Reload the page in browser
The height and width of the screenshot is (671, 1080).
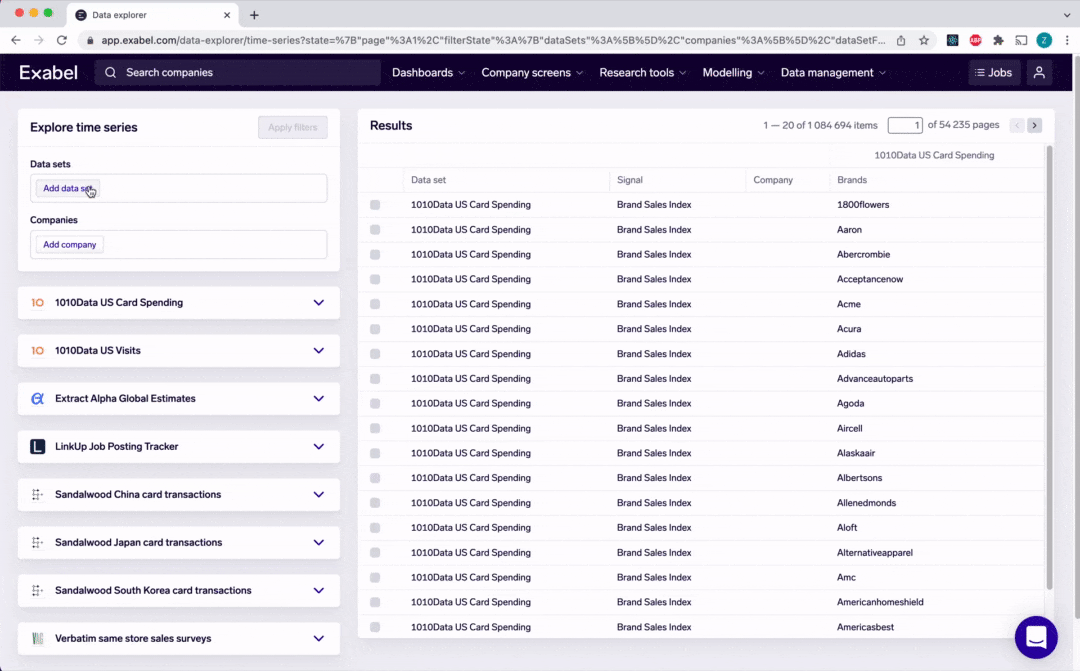coord(62,40)
